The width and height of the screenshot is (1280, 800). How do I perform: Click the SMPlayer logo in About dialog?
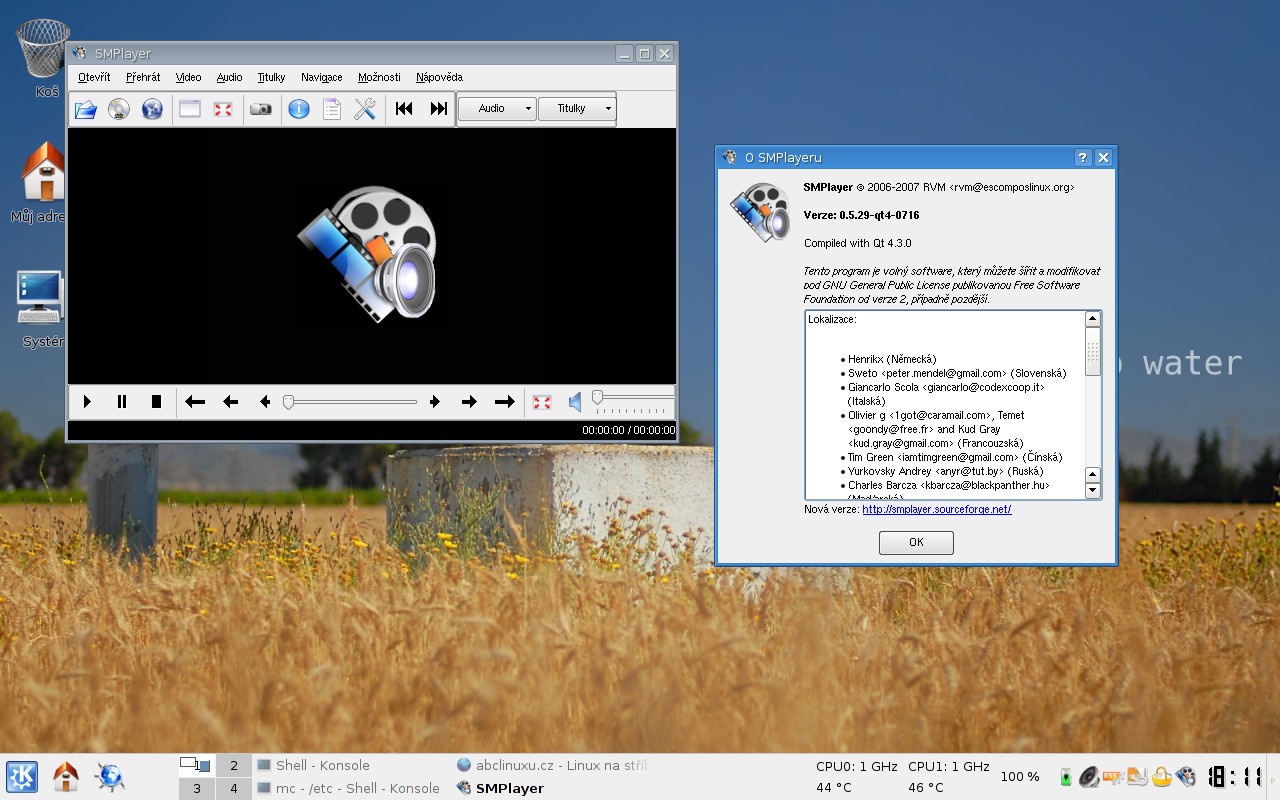tap(760, 212)
